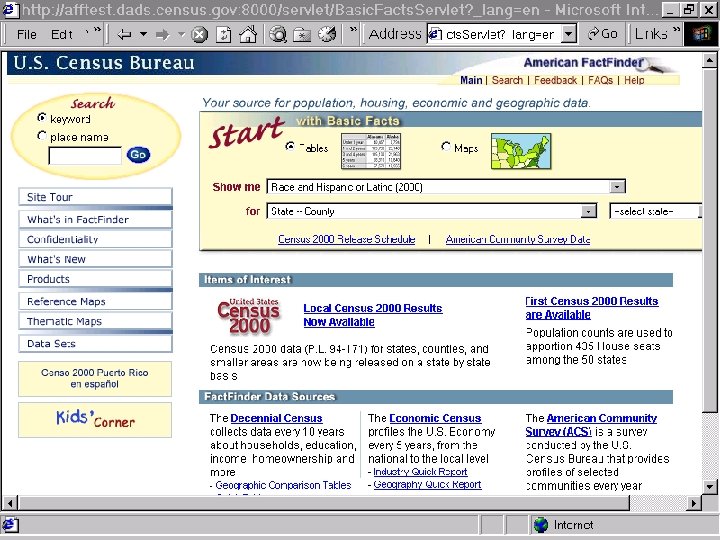Open Censo 2000 Puerto Rico en español
The width and height of the screenshot is (720, 540).
point(95,378)
